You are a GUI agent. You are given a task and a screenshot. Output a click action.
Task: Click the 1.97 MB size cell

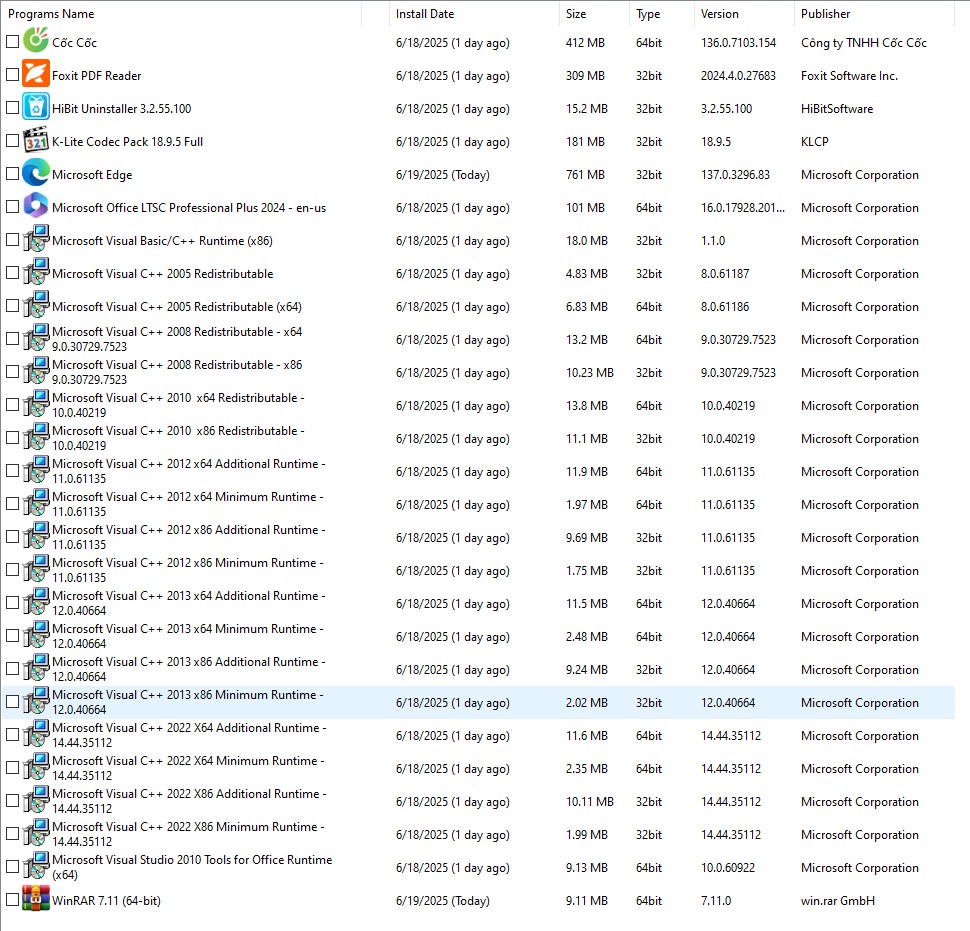click(586, 505)
